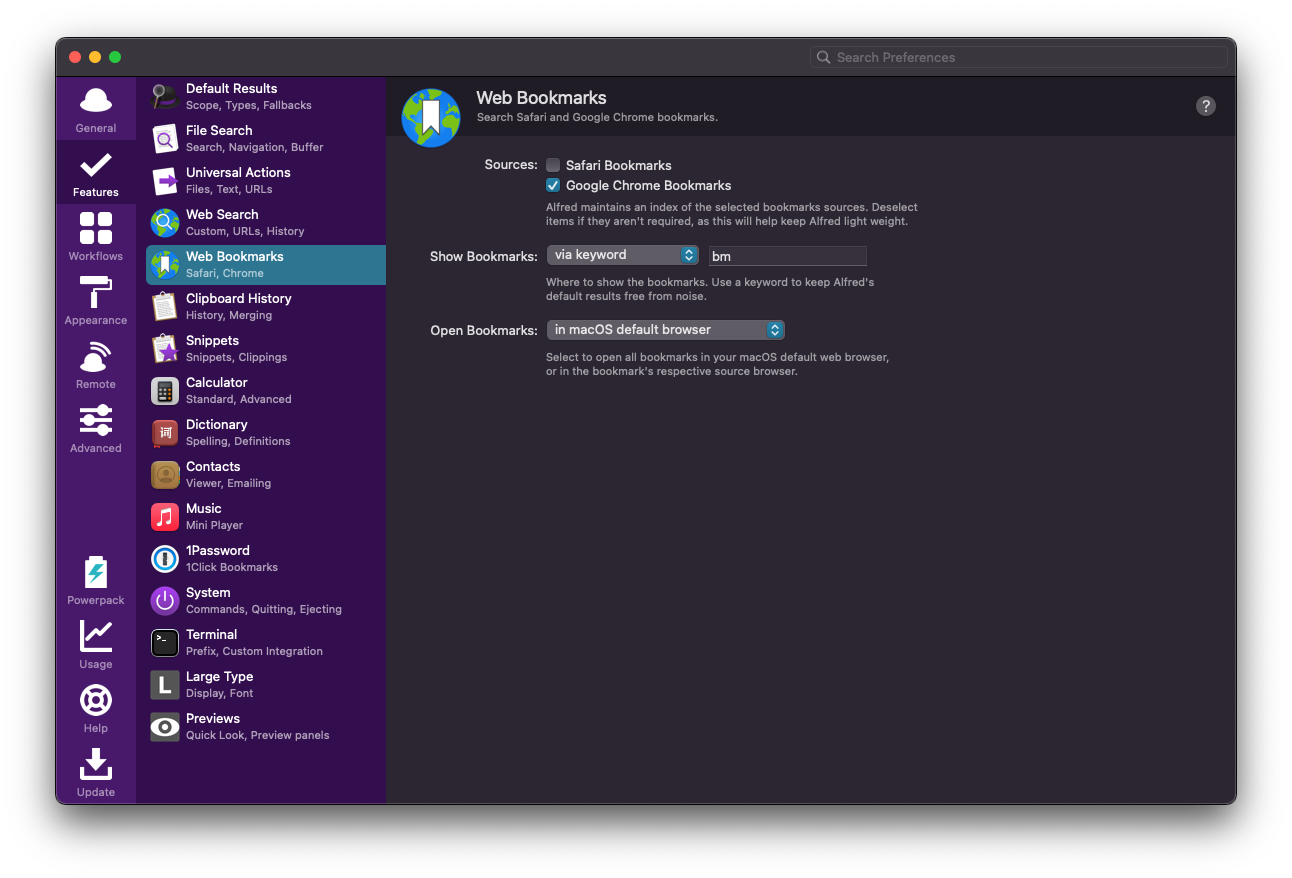This screenshot has width=1292, height=878.
Task: Open the Usage chart icon
Action: click(96, 636)
